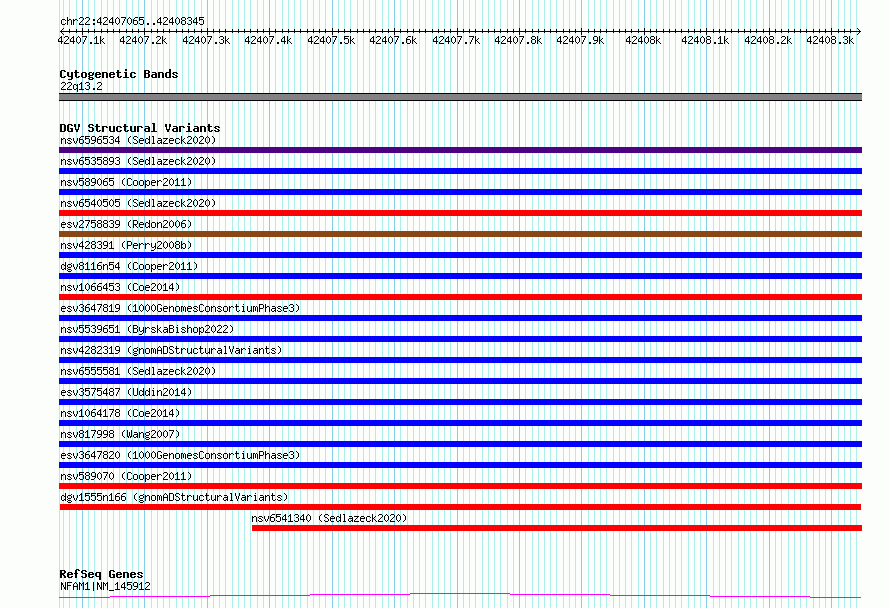Click the 42407.2k ruler tick label
The height and width of the screenshot is (608, 890).
[143, 40]
